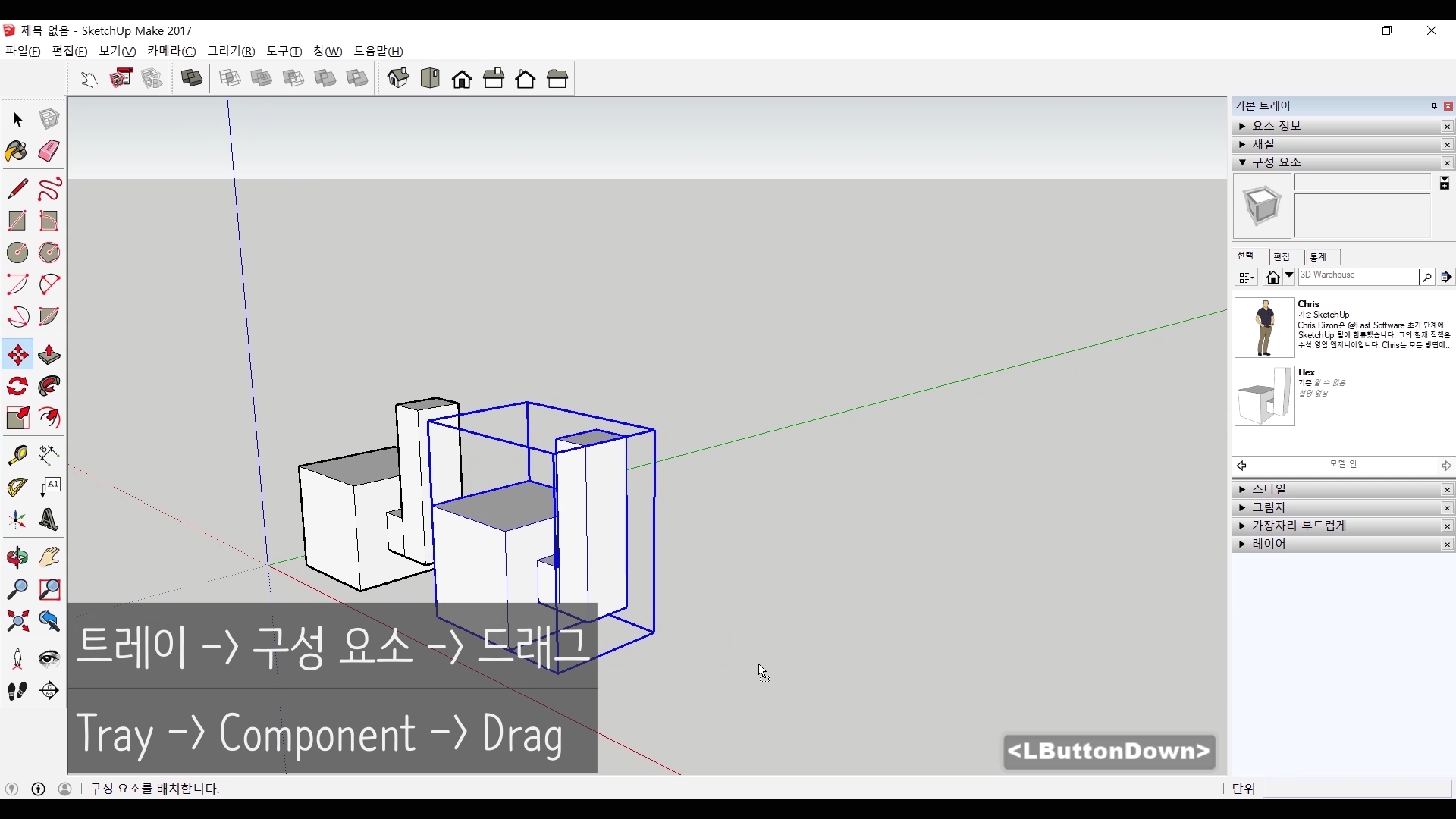Screen dimensions: 1456x819
Task: Pin the 기본 트레이 tray
Action: coord(1434,106)
